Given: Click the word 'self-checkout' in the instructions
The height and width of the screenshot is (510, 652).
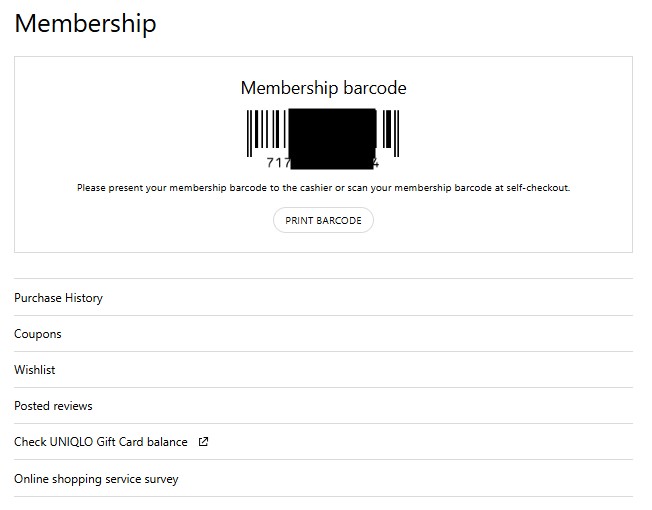Looking at the screenshot, I should (538, 188).
